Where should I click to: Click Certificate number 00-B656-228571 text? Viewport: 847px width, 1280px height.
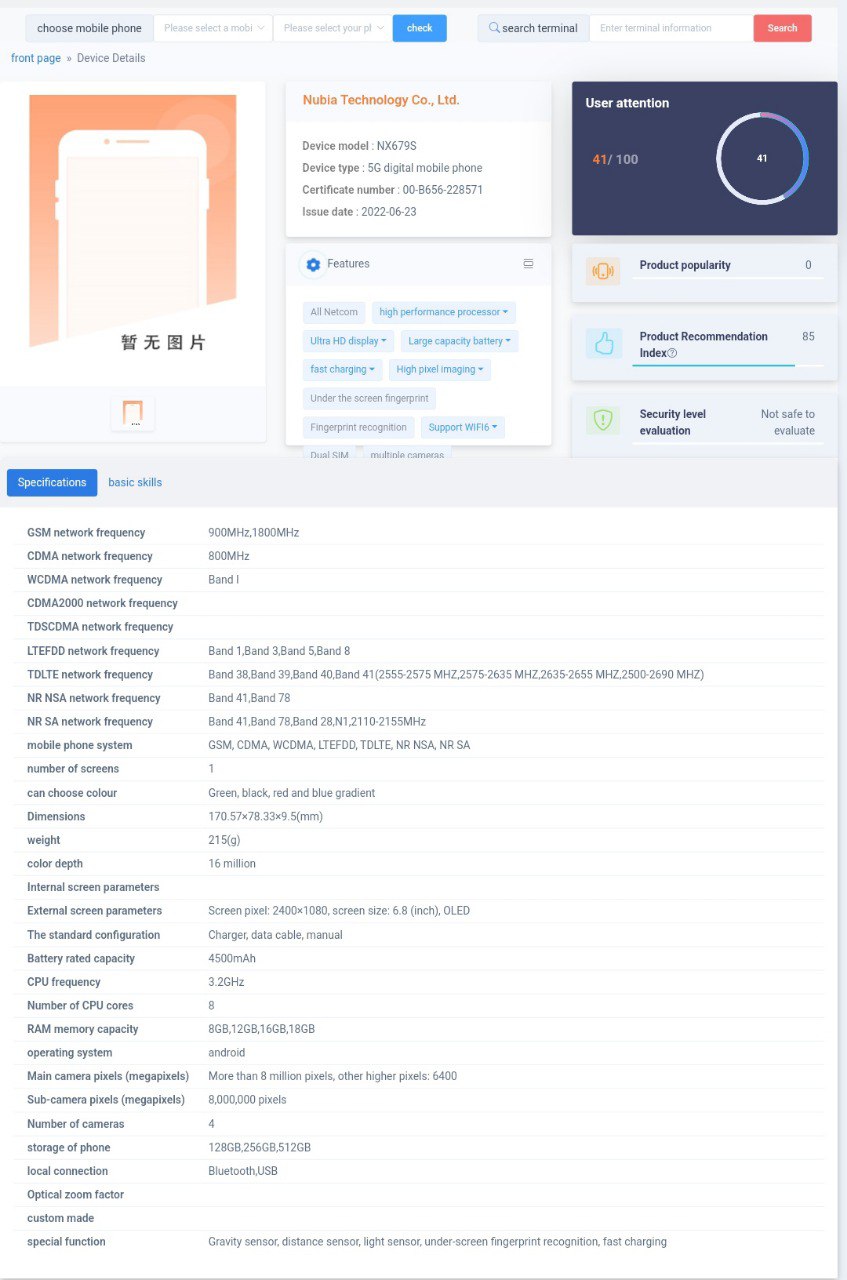392,190
